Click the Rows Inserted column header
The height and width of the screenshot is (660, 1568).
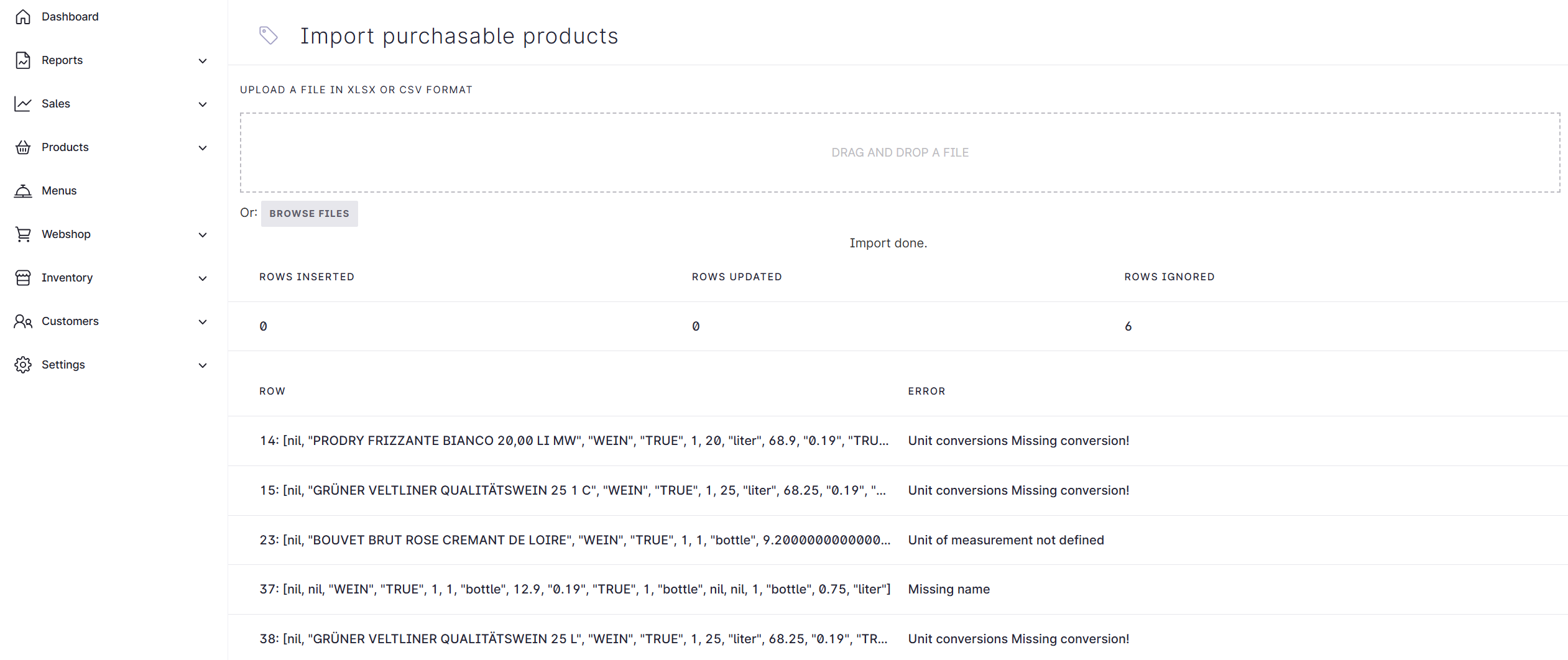(307, 277)
